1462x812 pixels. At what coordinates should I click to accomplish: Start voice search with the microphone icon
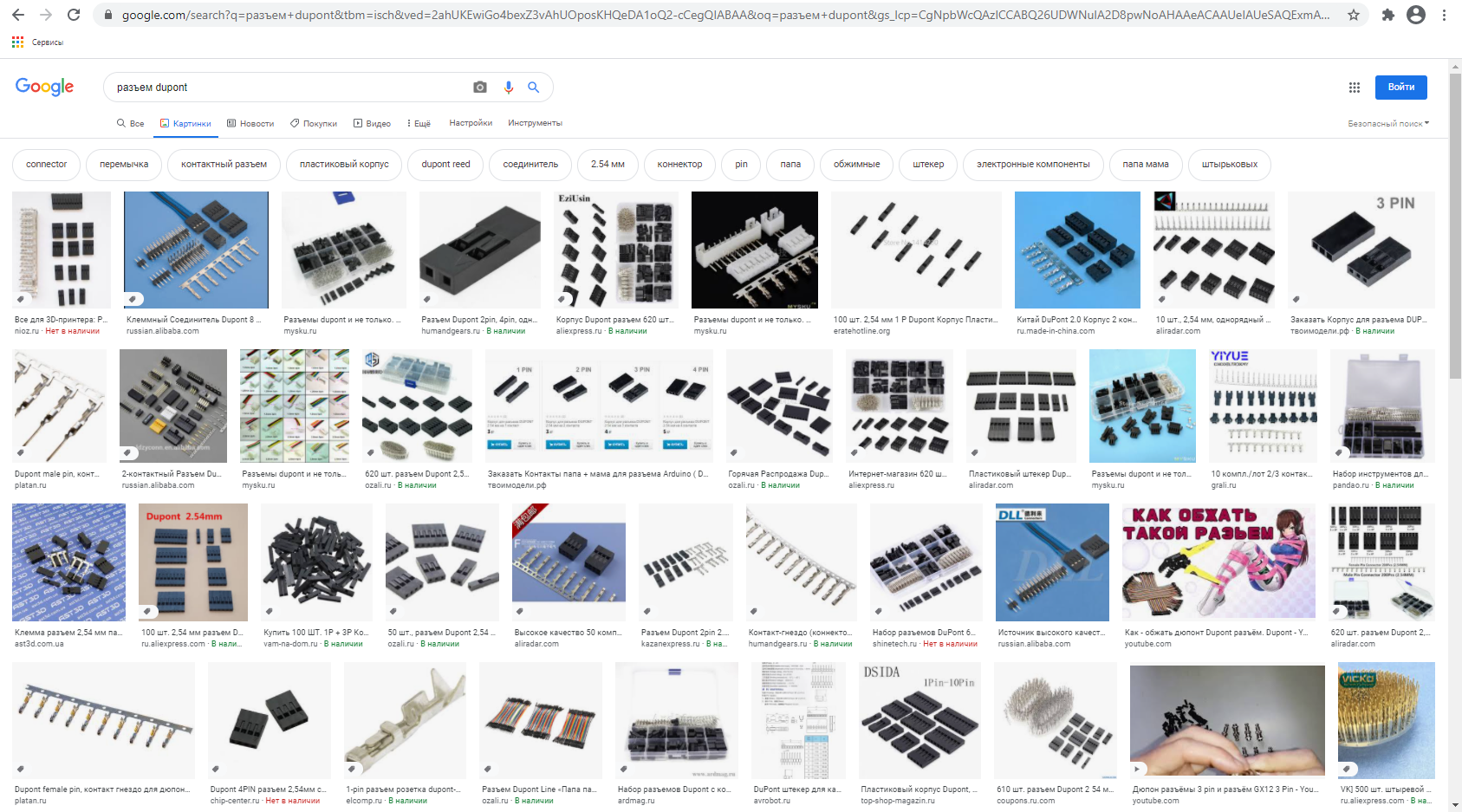[509, 87]
